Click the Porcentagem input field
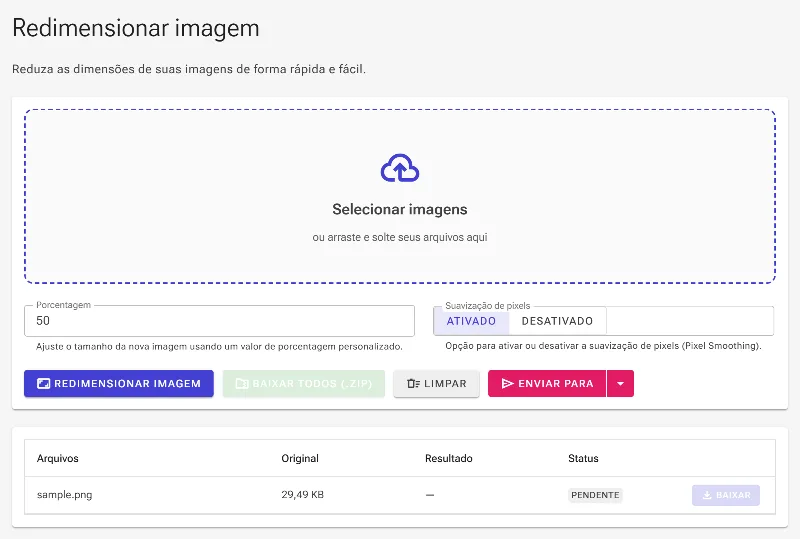 click(219, 321)
